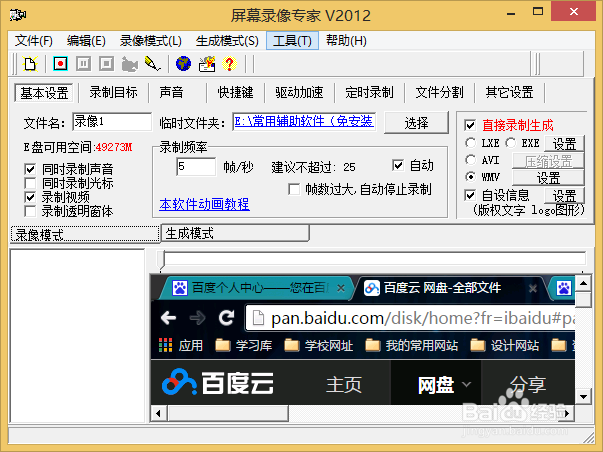
Task: Click the grayed camera toolbar icon
Action: 130,64
